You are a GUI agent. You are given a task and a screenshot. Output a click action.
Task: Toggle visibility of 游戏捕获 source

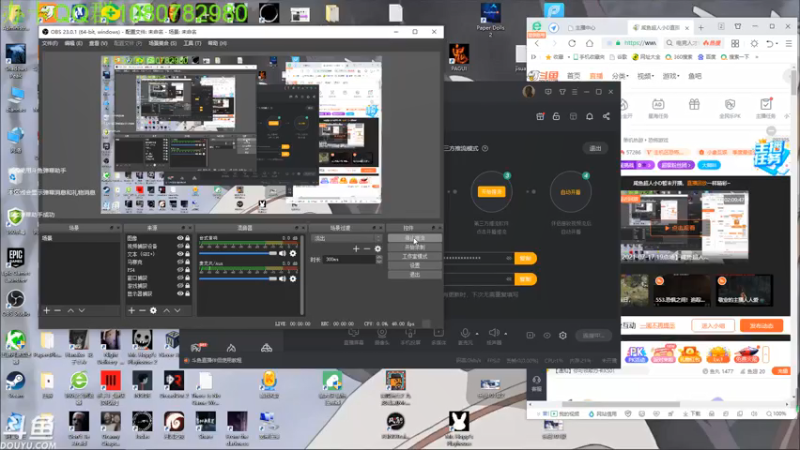pyautogui.click(x=180, y=286)
